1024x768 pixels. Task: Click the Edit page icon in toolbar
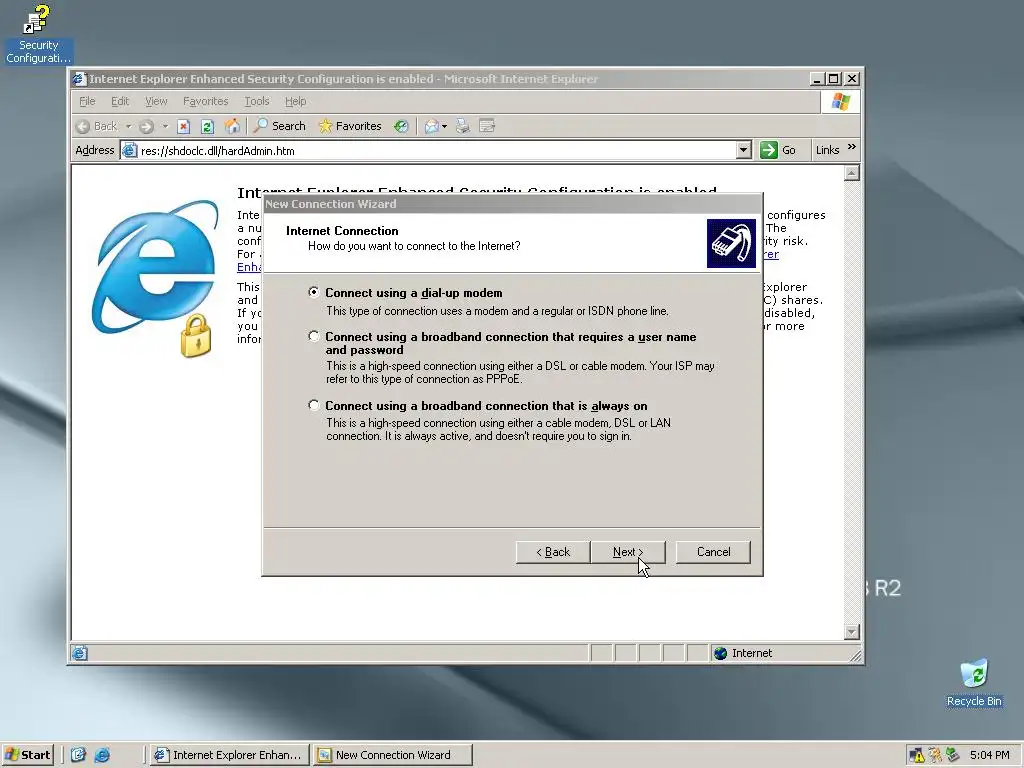(487, 126)
